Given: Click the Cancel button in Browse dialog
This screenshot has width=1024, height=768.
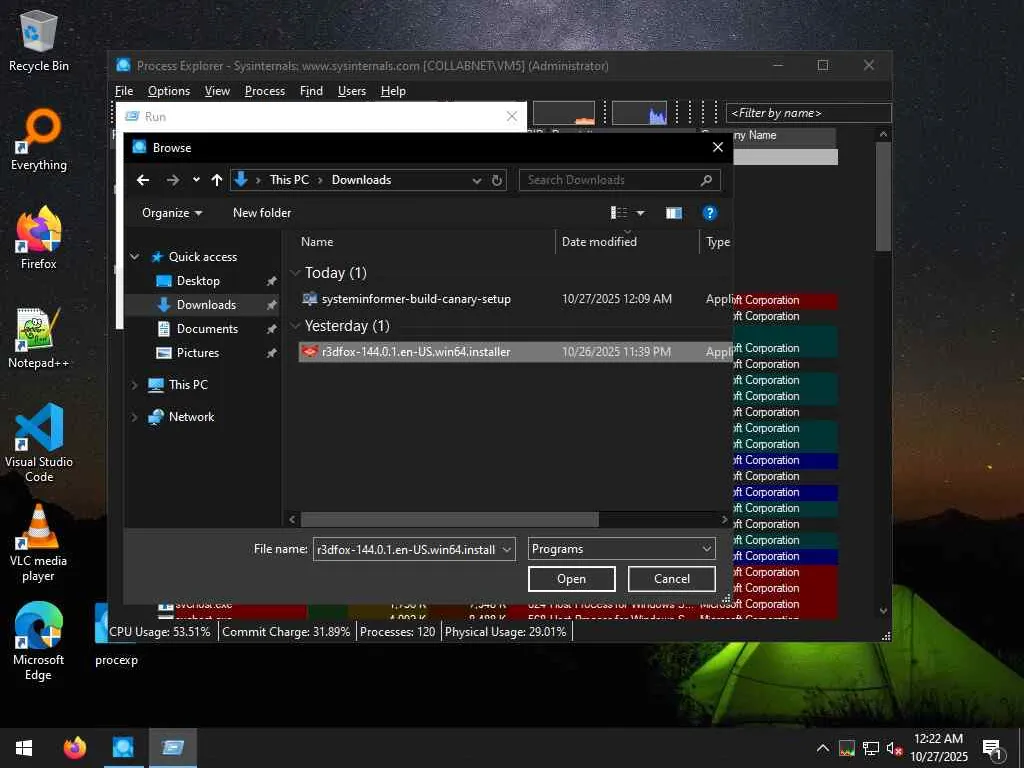Looking at the screenshot, I should [x=671, y=579].
